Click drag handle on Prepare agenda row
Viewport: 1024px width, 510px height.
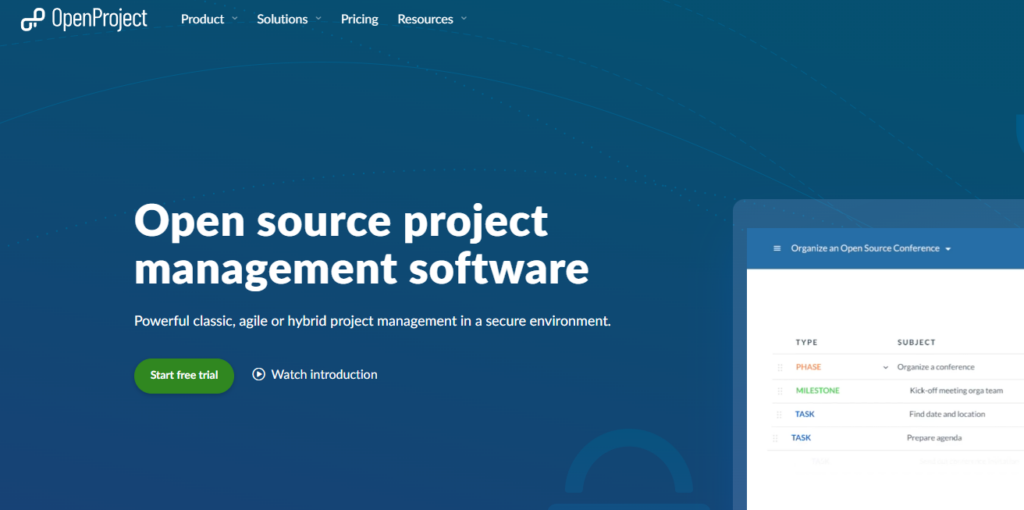pyautogui.click(x=775, y=438)
